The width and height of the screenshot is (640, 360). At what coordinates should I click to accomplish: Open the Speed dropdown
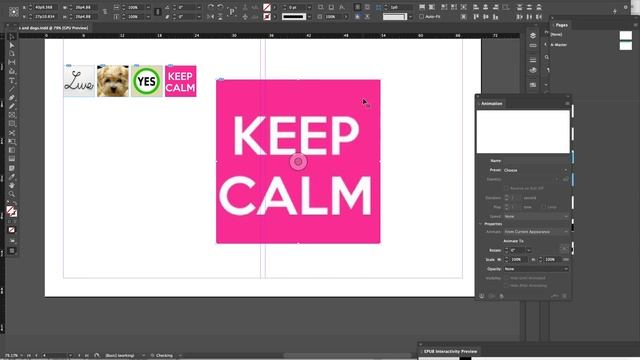click(x=535, y=216)
